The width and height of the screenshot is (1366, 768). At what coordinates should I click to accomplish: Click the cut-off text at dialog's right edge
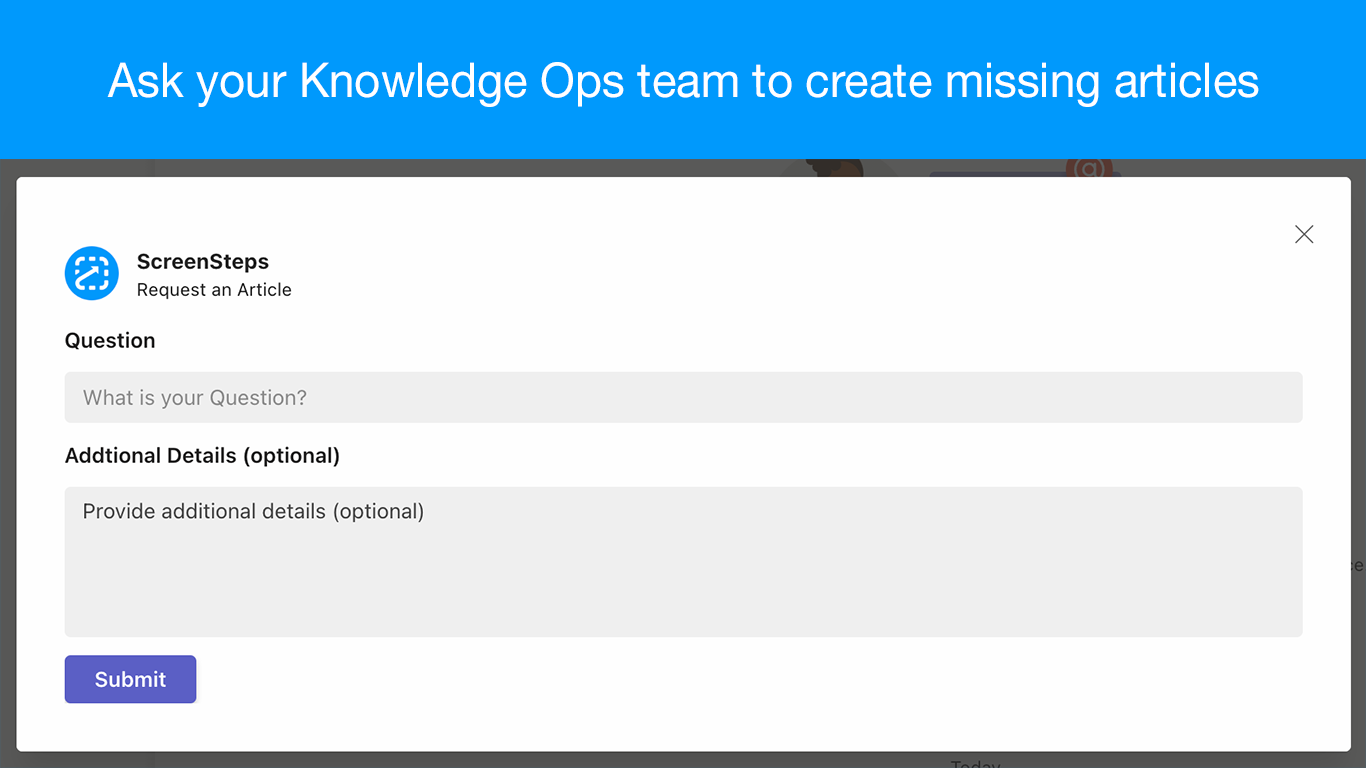(x=1357, y=566)
